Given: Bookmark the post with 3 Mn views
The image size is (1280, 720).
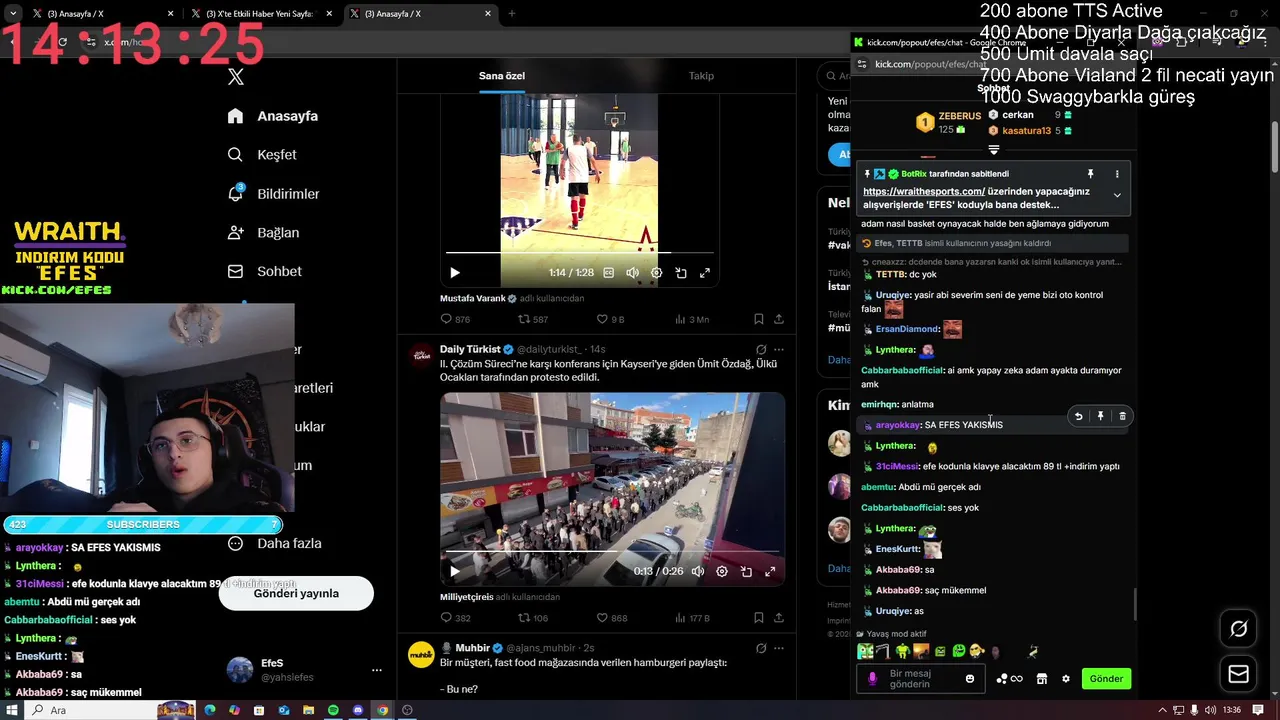Looking at the screenshot, I should (x=758, y=319).
